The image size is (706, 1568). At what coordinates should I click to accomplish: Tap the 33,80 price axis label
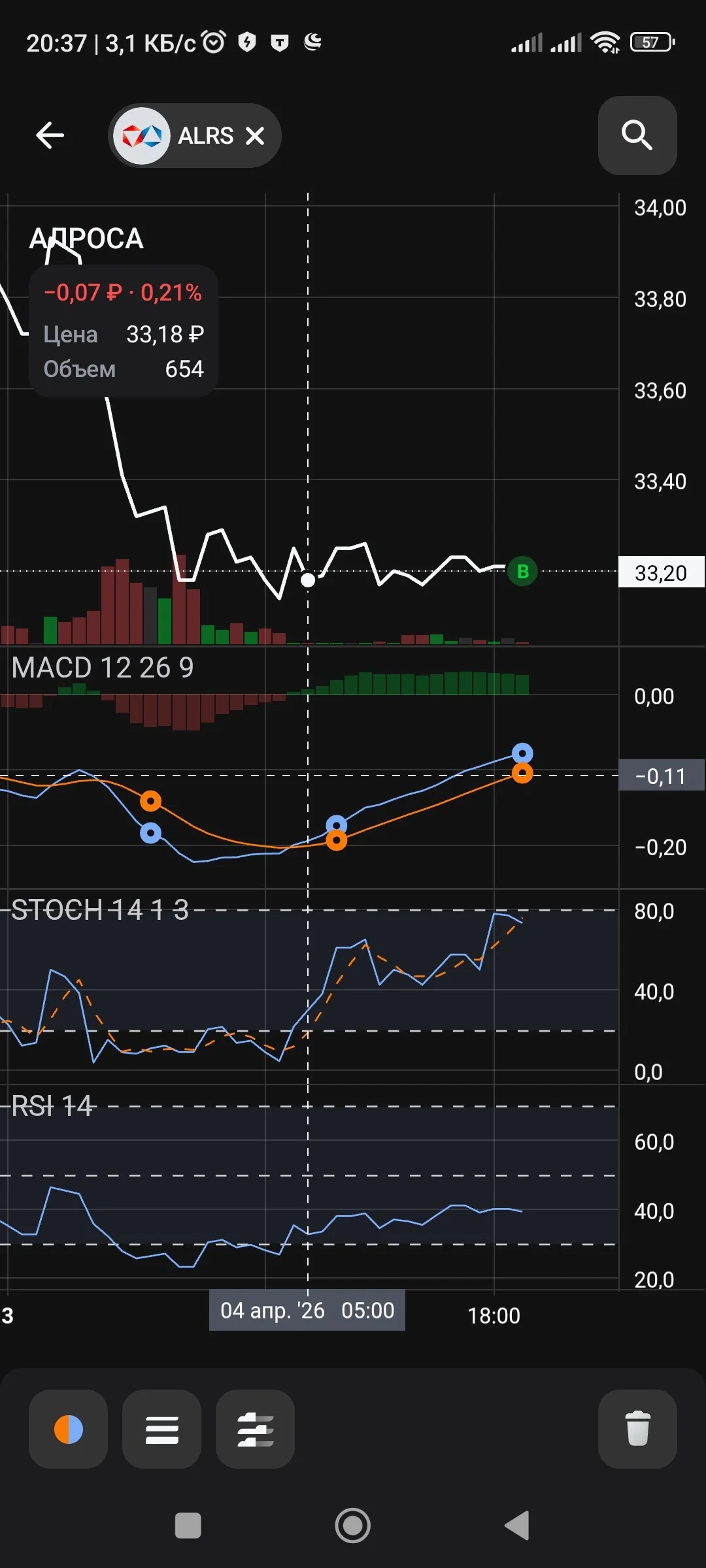pos(660,299)
